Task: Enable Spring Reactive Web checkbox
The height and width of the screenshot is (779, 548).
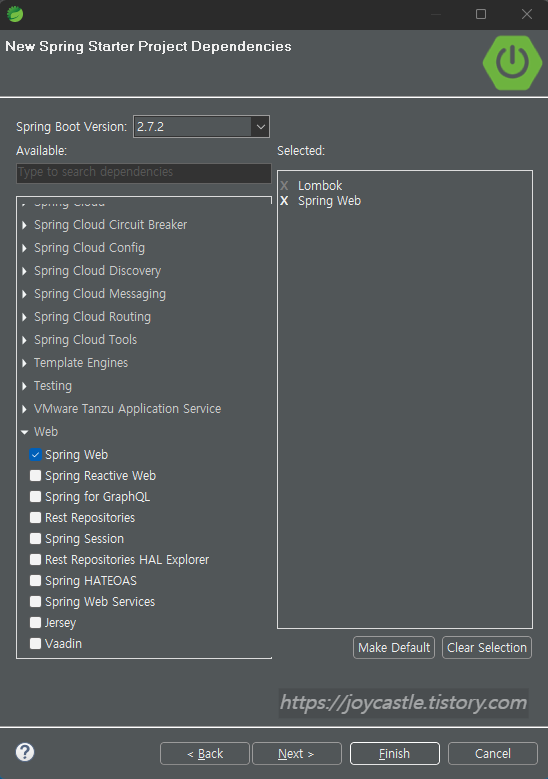Action: [35, 475]
